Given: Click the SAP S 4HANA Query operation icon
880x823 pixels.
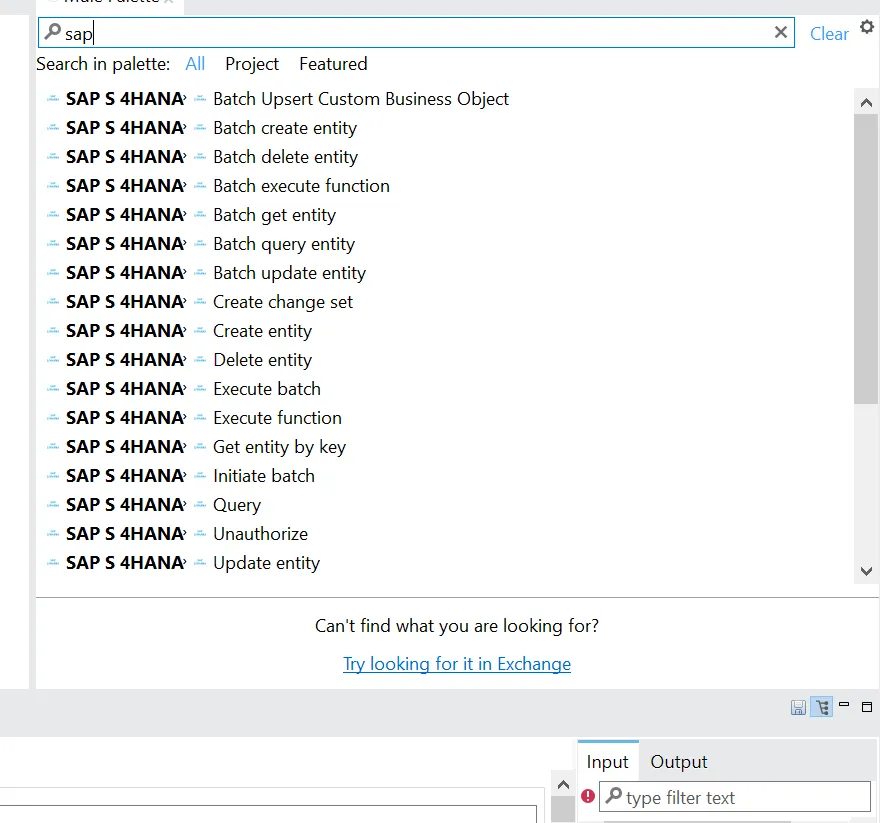Looking at the screenshot, I should pos(199,505).
